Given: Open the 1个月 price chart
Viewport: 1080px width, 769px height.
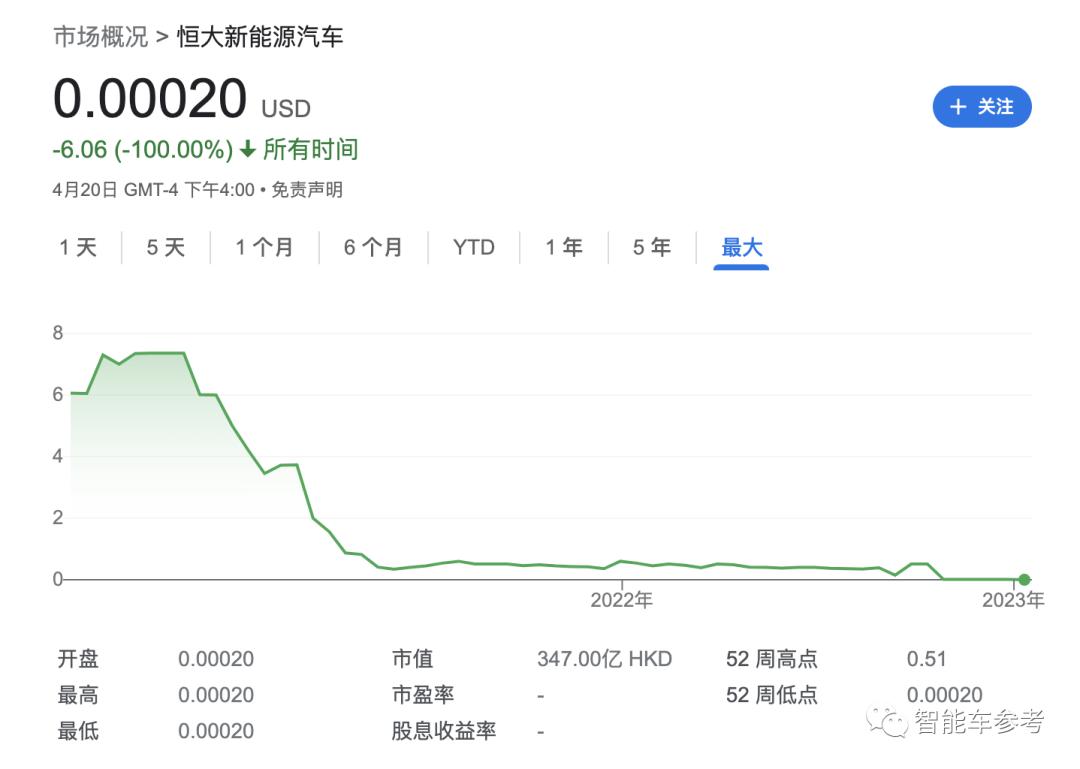Looking at the screenshot, I should (x=266, y=247).
